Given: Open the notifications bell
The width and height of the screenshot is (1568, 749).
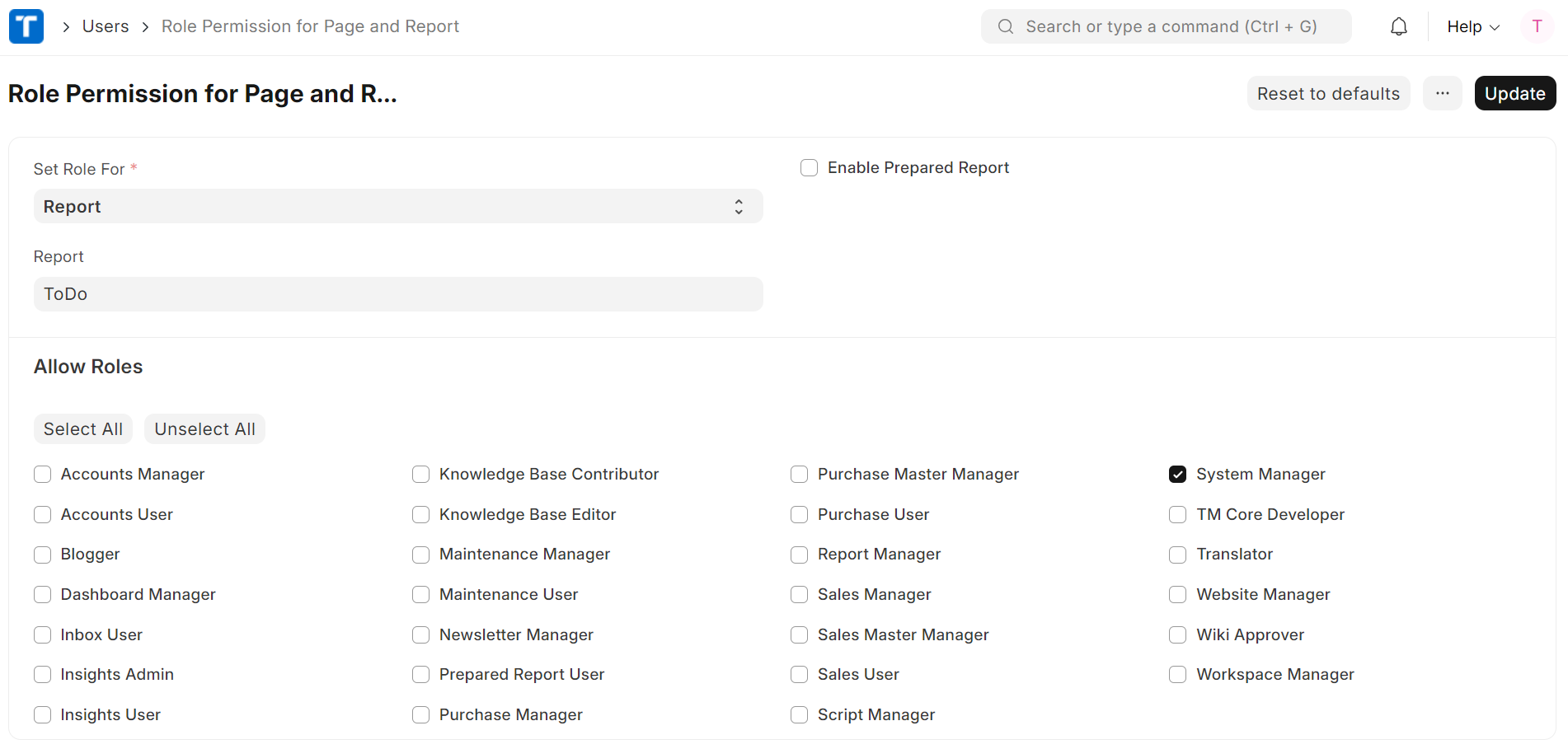Looking at the screenshot, I should (x=1398, y=26).
